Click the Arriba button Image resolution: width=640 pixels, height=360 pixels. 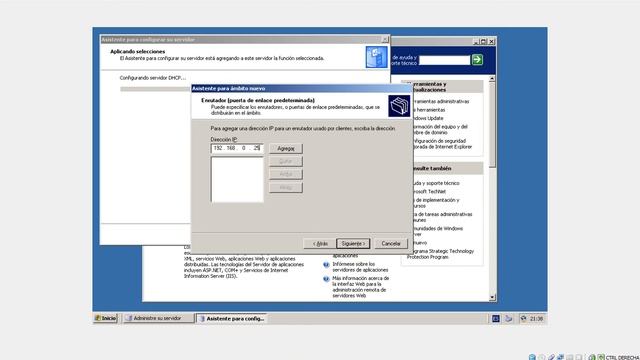click(x=286, y=174)
